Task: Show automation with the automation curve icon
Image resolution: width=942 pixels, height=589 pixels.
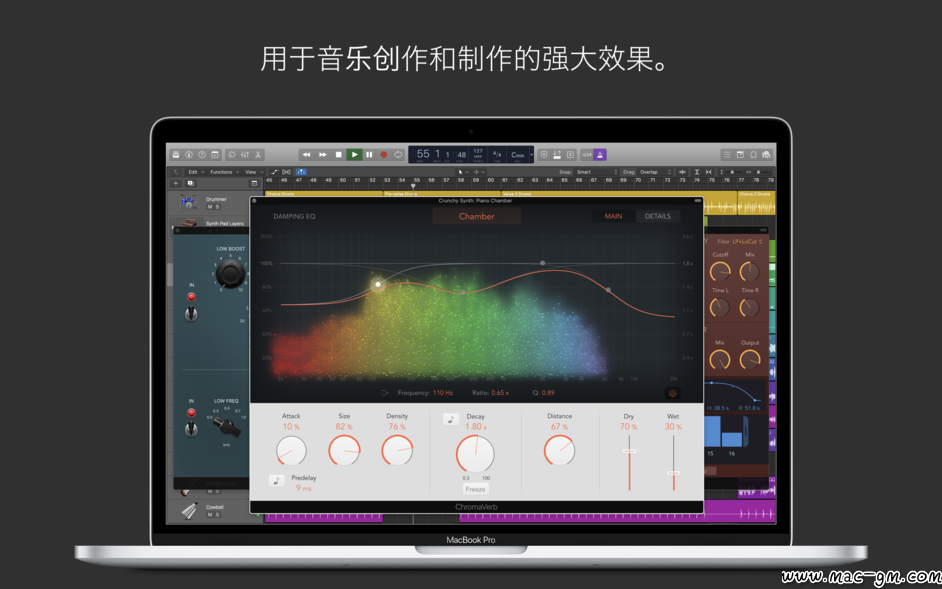Action: (274, 172)
